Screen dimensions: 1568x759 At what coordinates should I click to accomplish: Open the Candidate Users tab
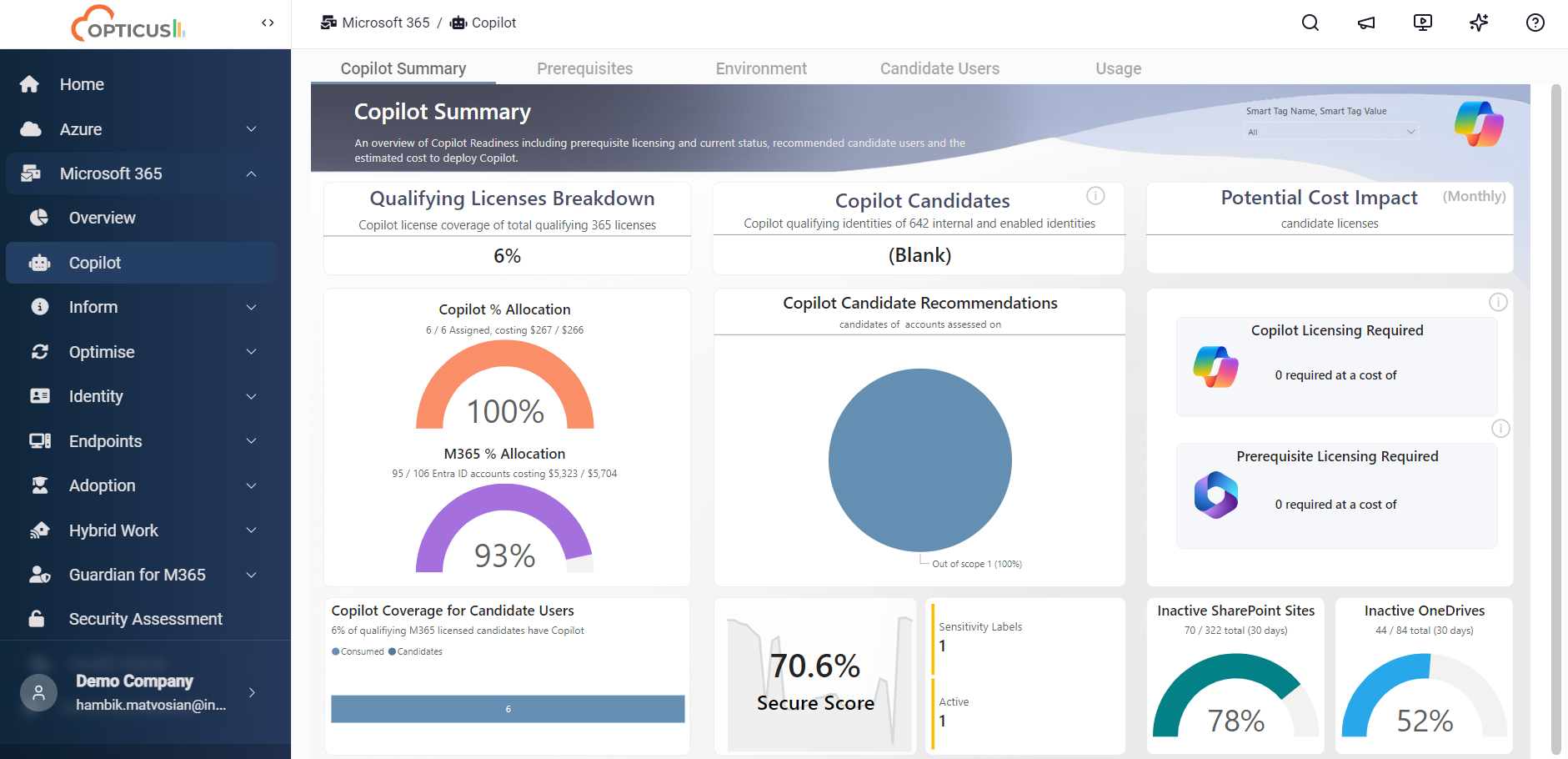939,68
